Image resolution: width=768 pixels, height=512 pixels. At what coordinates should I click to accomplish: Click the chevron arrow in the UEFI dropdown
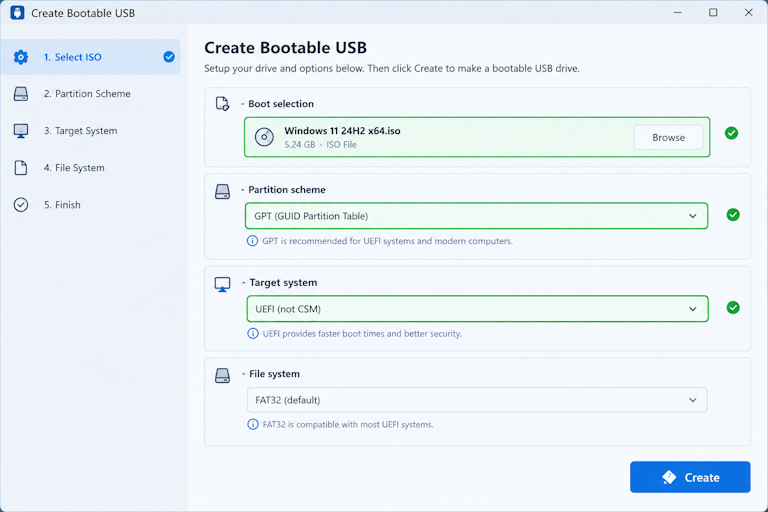(693, 309)
